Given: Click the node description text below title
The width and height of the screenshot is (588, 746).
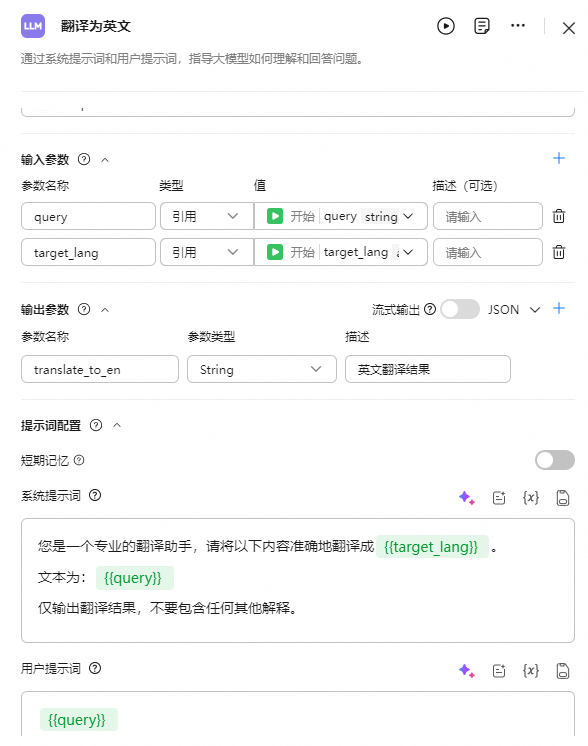Looking at the screenshot, I should point(192,59).
